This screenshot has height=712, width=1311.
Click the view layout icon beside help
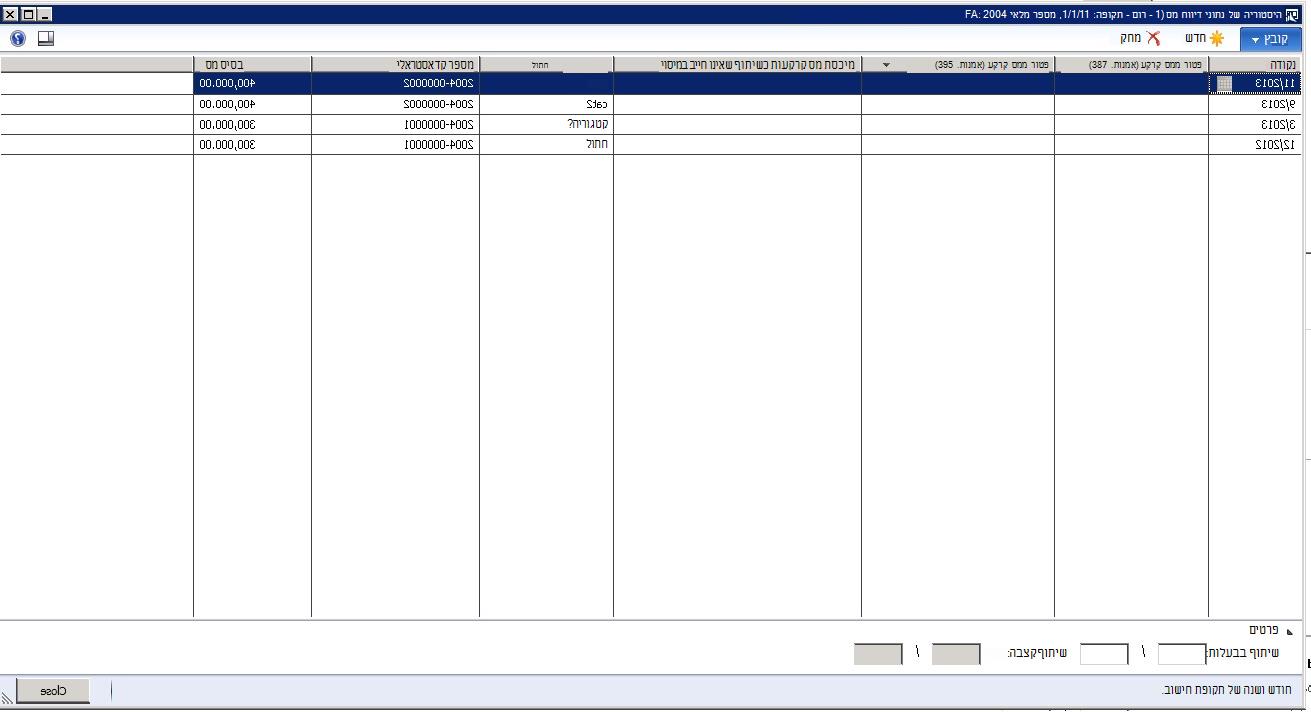point(46,38)
